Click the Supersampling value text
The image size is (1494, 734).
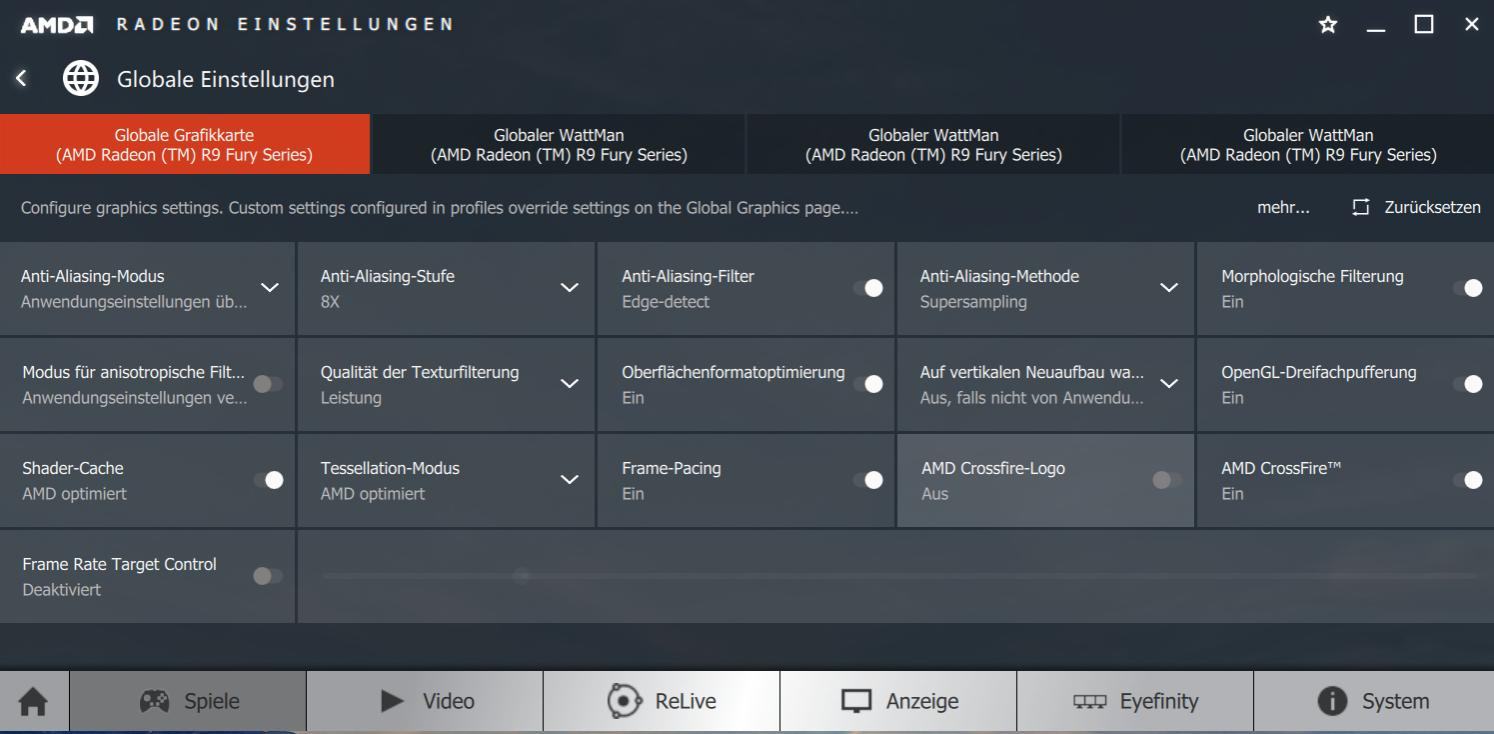coord(973,302)
